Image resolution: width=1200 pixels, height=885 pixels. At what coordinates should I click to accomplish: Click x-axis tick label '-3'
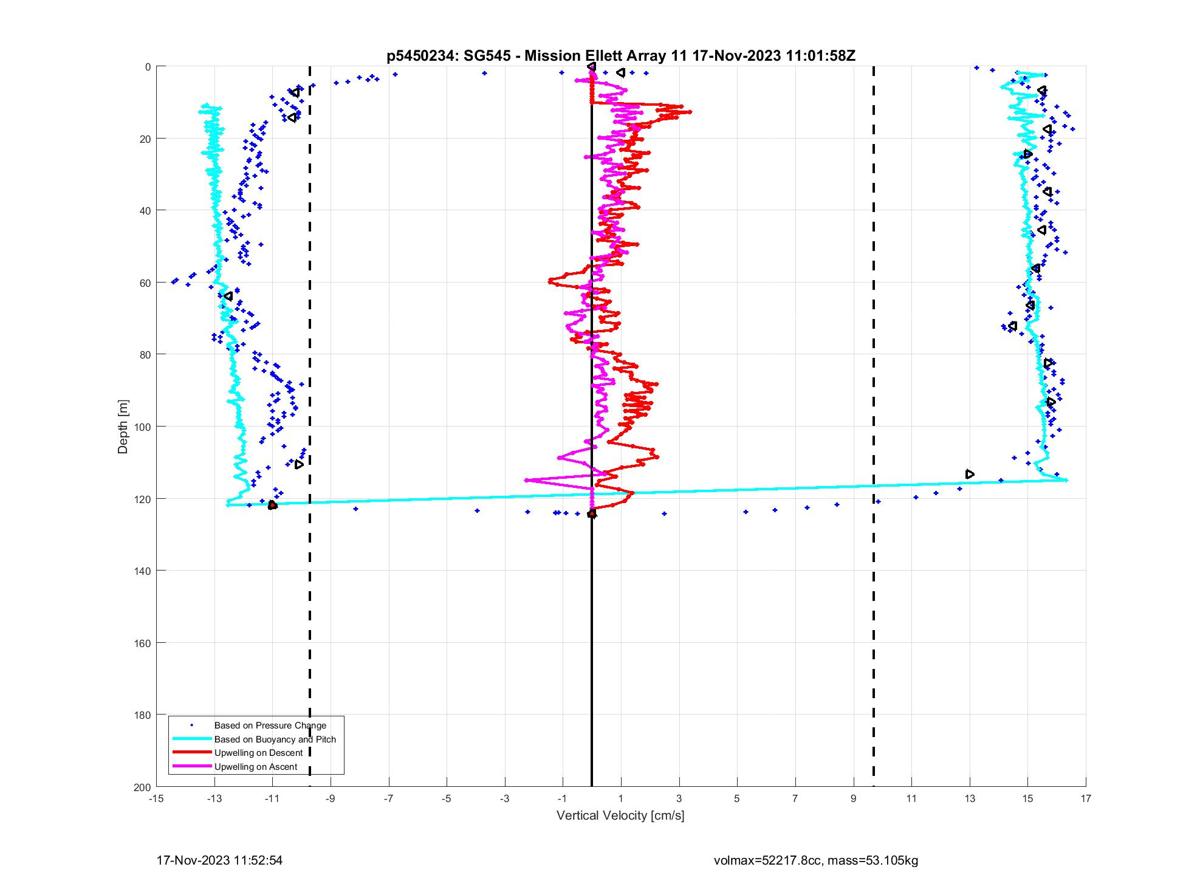pyautogui.click(x=505, y=799)
